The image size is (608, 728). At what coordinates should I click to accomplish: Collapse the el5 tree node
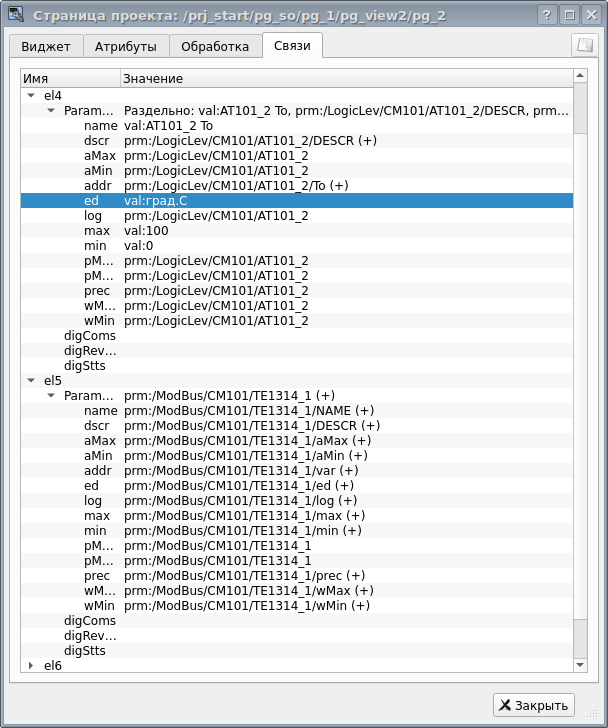click(31, 381)
